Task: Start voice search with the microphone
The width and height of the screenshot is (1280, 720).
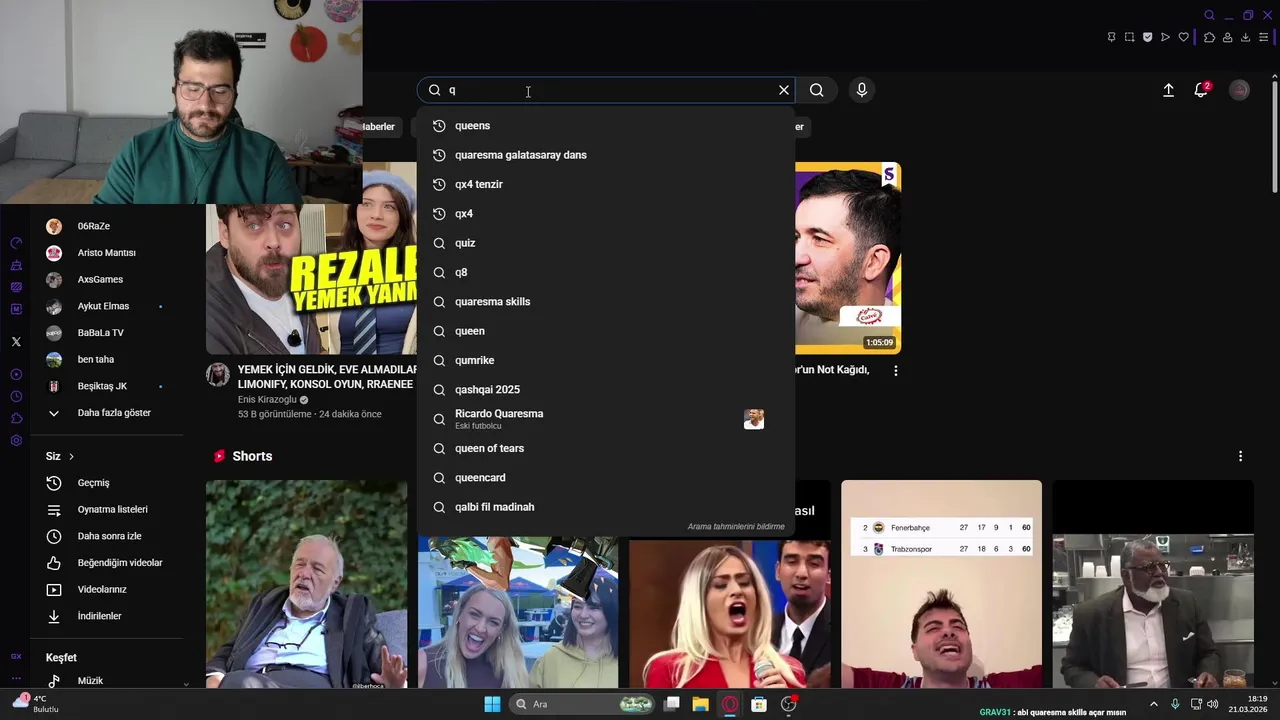Action: click(862, 90)
